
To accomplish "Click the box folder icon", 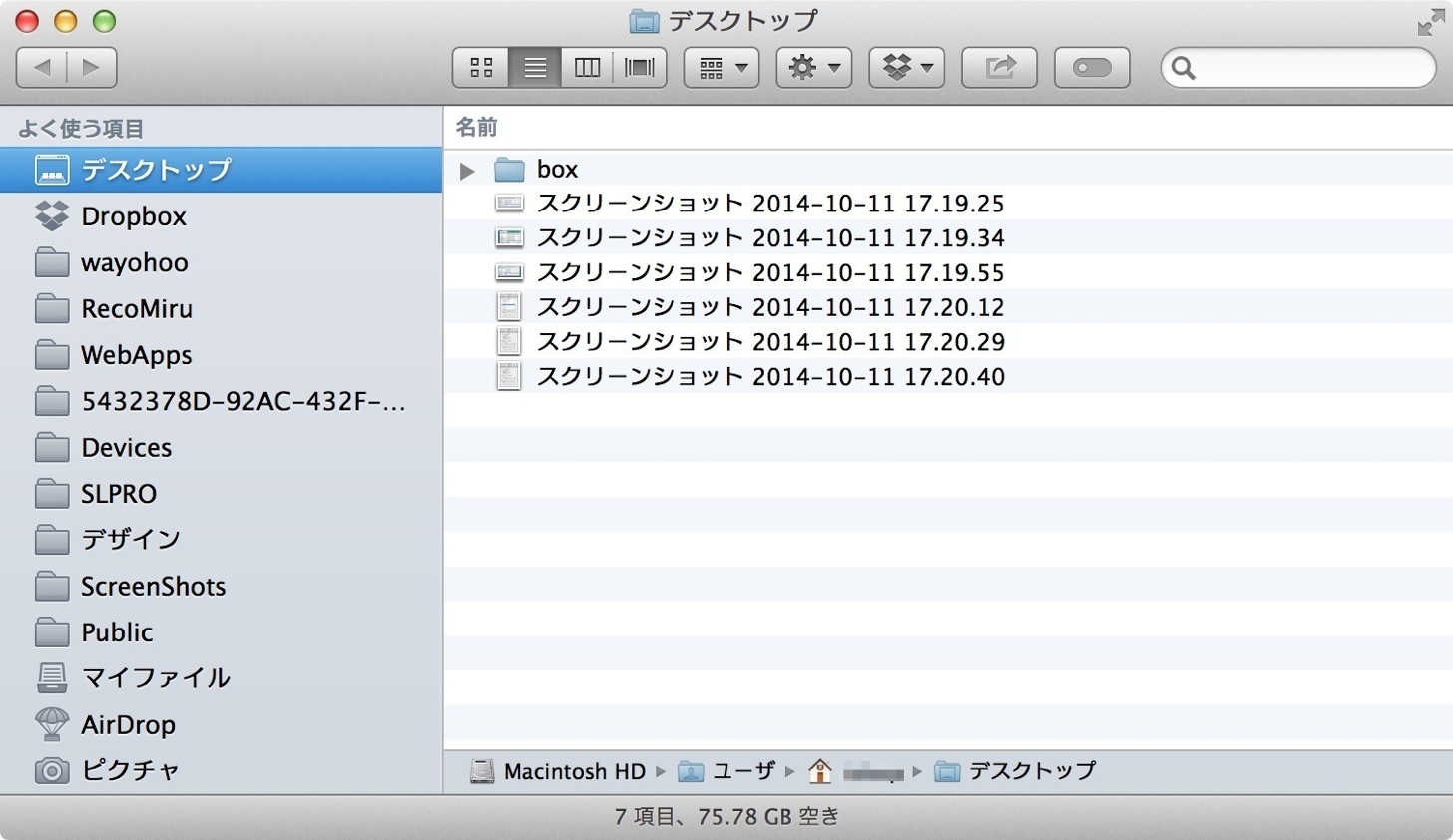I will (x=509, y=170).
